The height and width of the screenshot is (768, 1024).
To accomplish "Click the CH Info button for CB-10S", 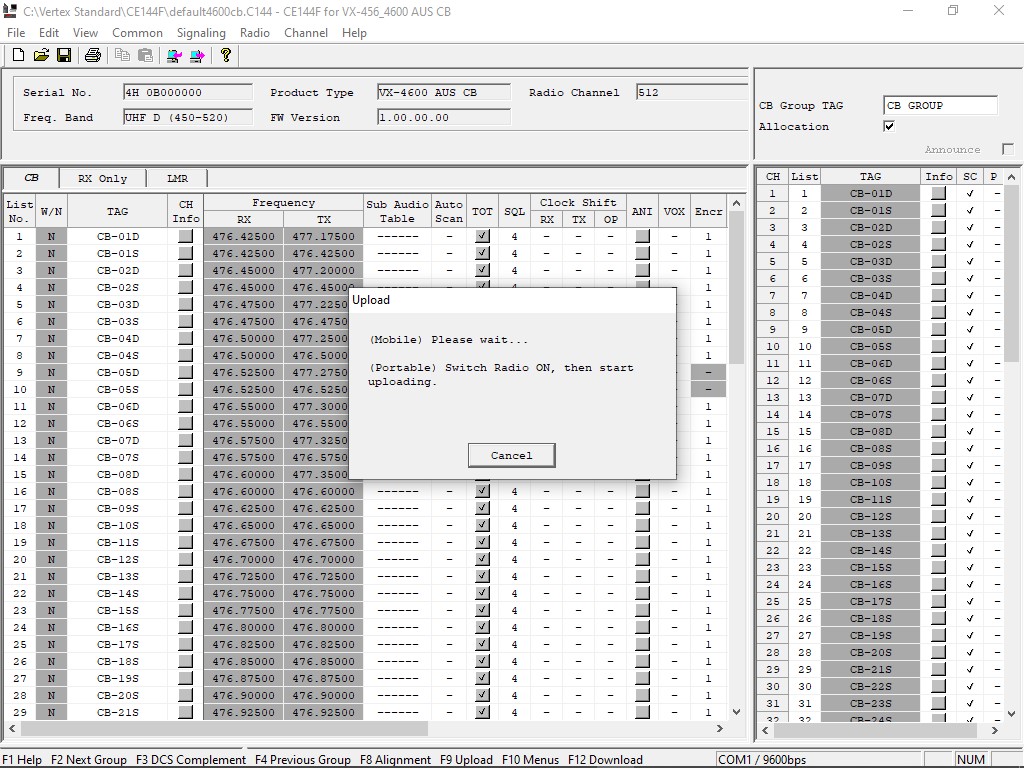I will point(185,525).
